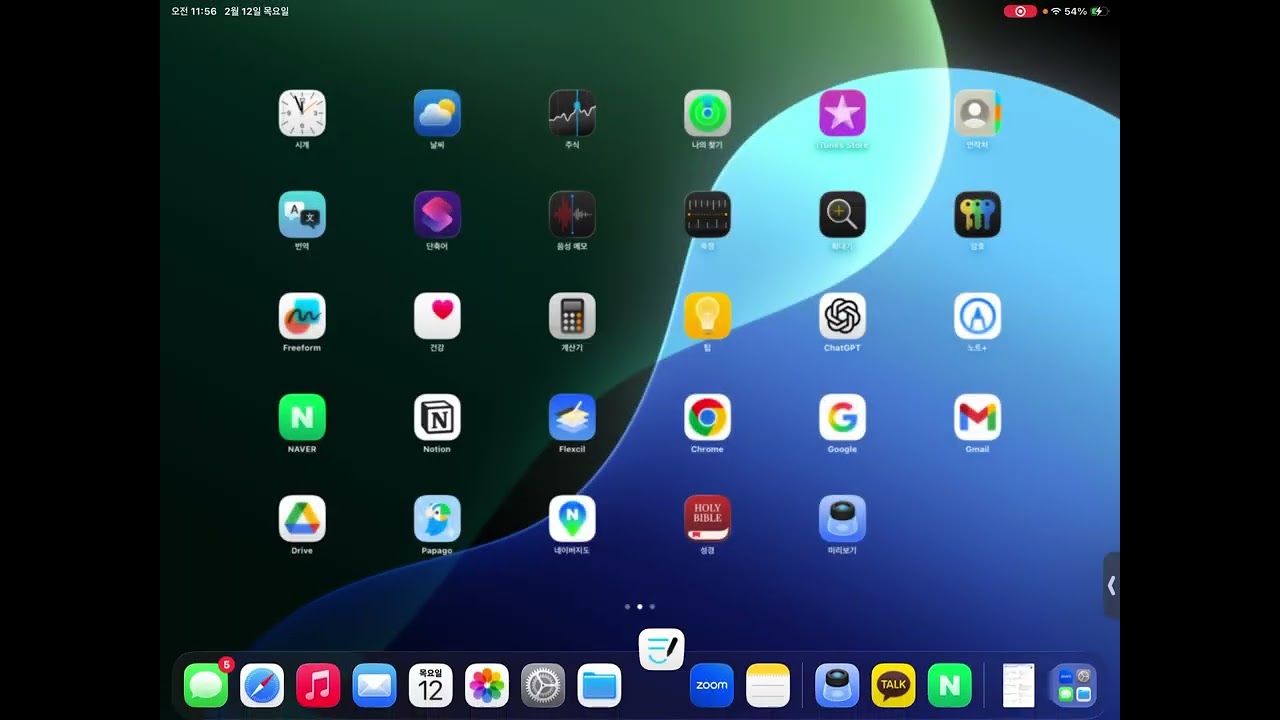
Task: Open the yellow Notes app in the dock
Action: 768,685
